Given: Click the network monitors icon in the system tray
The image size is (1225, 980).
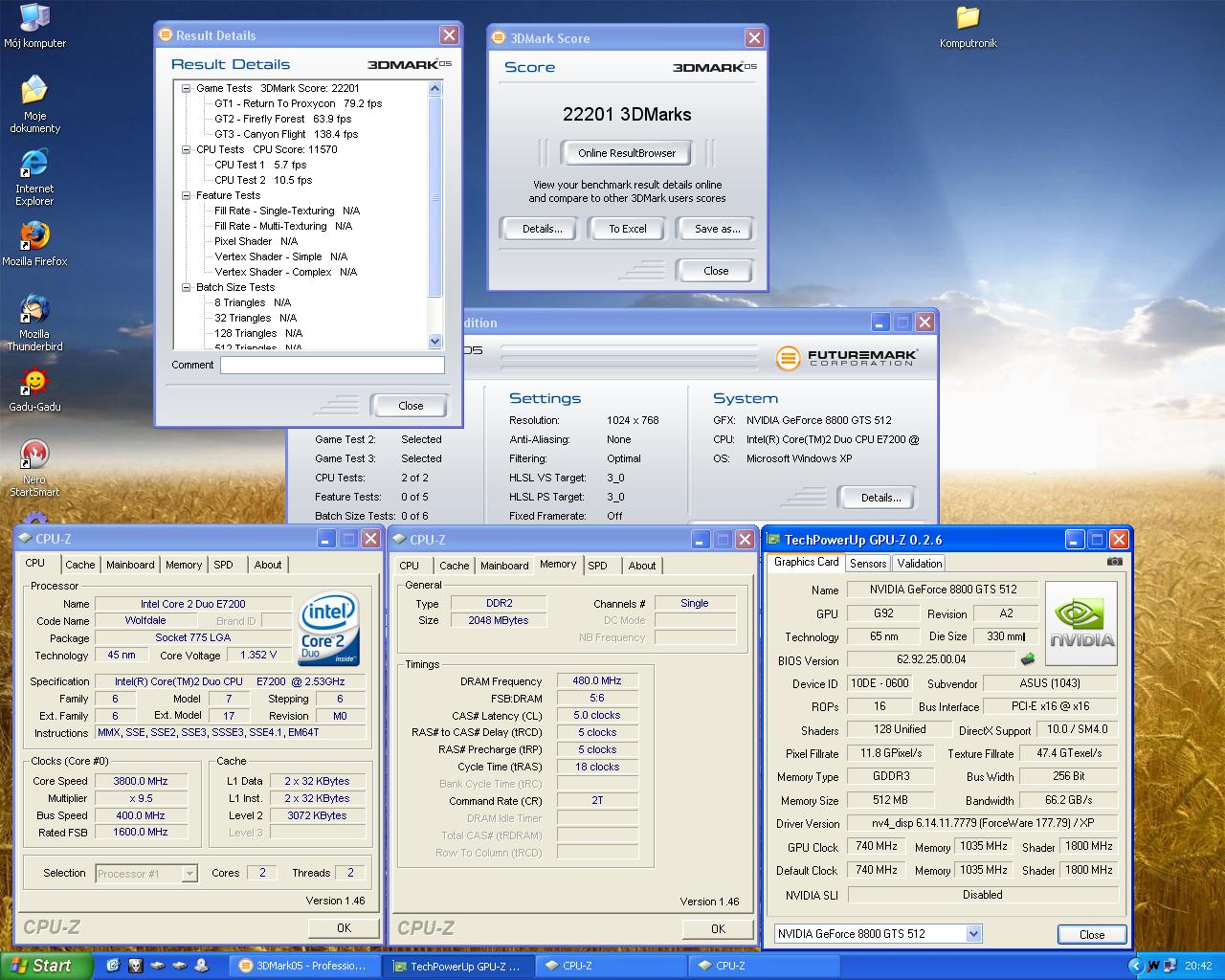Looking at the screenshot, I should 1170,966.
